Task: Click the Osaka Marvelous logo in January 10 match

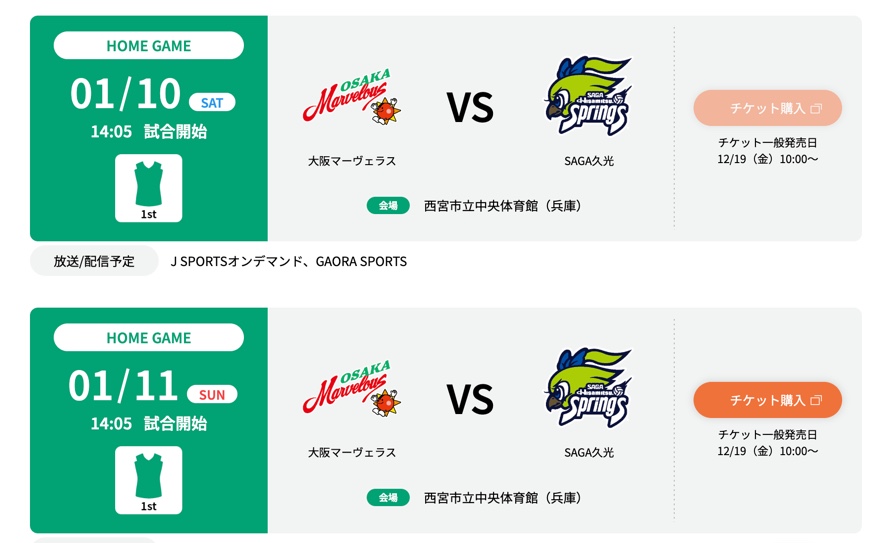Action: [x=352, y=98]
